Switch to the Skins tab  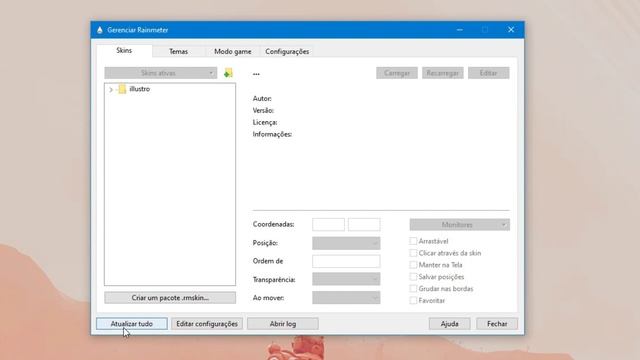click(124, 51)
